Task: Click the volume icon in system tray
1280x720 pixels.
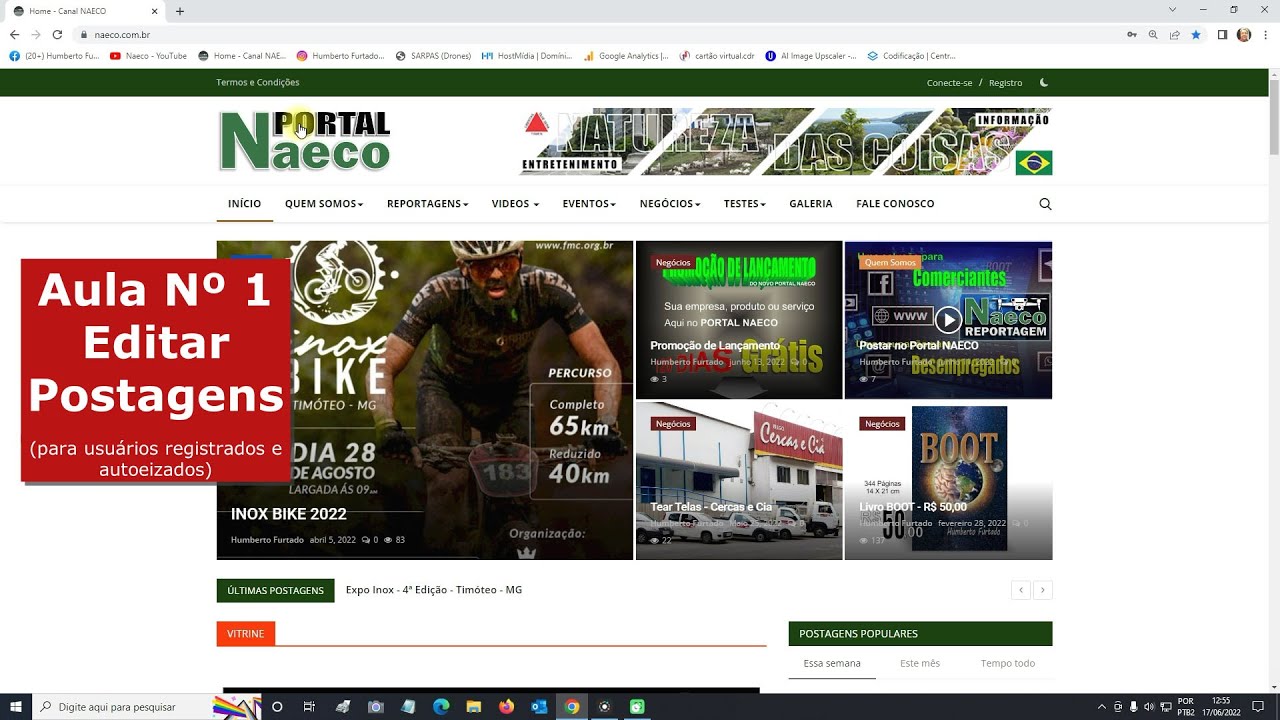Action: tap(1148, 707)
